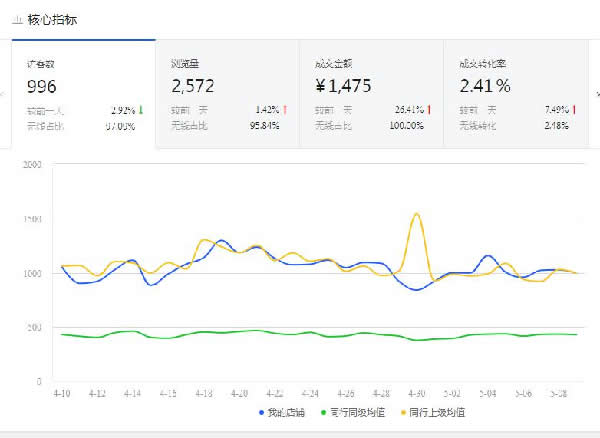Click red up arrow beside 7.49%

574,109
